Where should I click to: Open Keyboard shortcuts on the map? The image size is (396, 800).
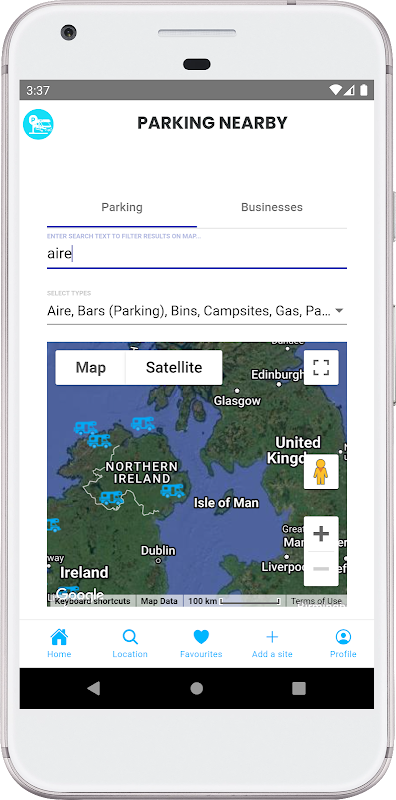tap(92, 601)
